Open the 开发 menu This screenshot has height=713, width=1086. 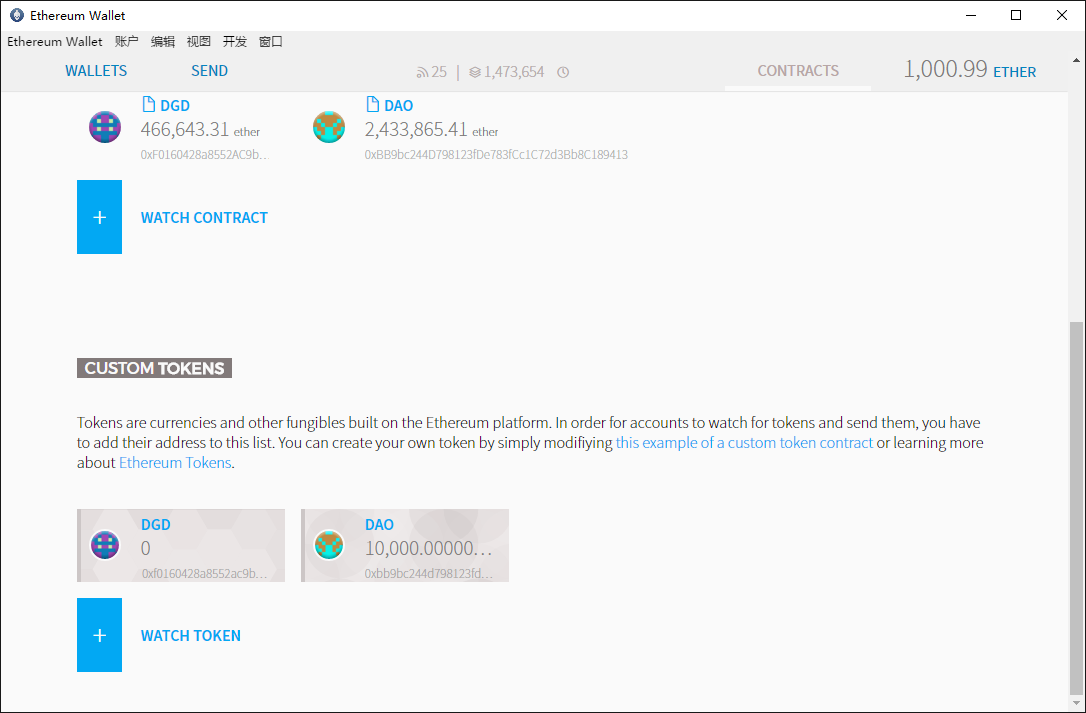coord(235,42)
